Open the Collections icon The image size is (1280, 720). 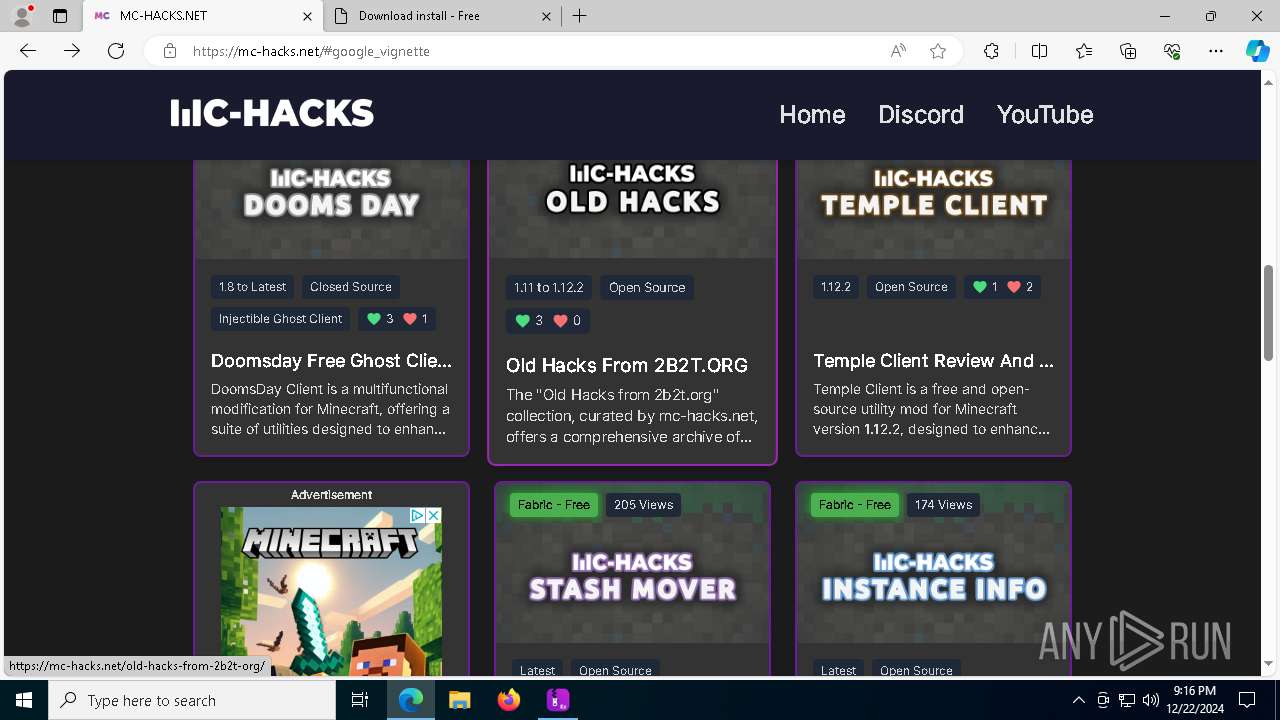[x=1128, y=51]
